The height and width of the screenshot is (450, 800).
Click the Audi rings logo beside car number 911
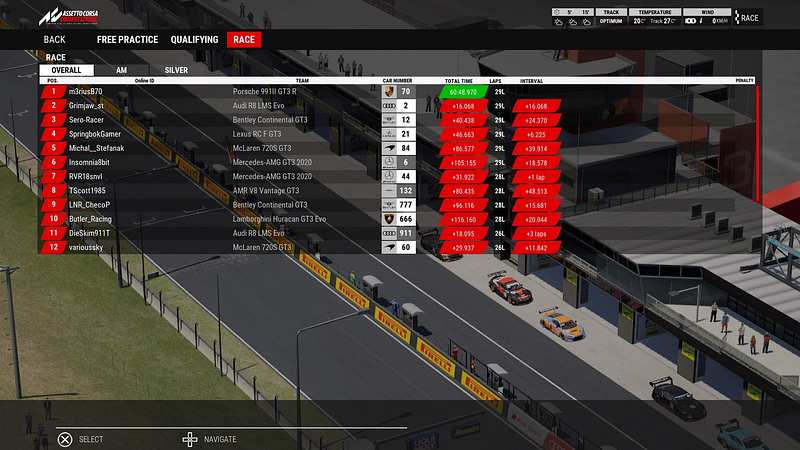point(389,233)
